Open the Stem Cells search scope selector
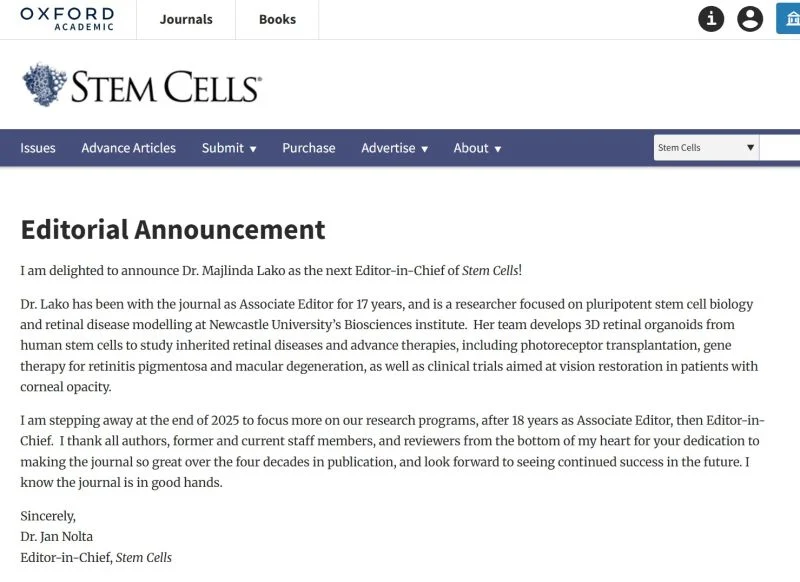This screenshot has height=582, width=800. pos(706,147)
